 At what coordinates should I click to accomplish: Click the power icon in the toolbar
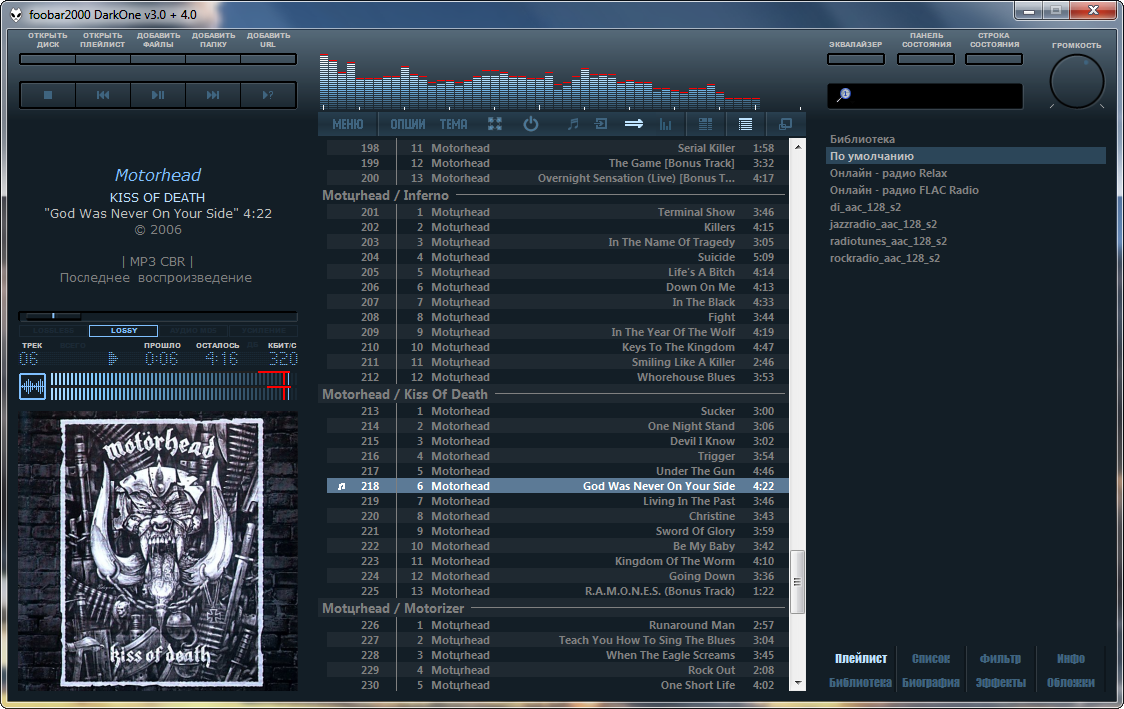click(x=530, y=124)
